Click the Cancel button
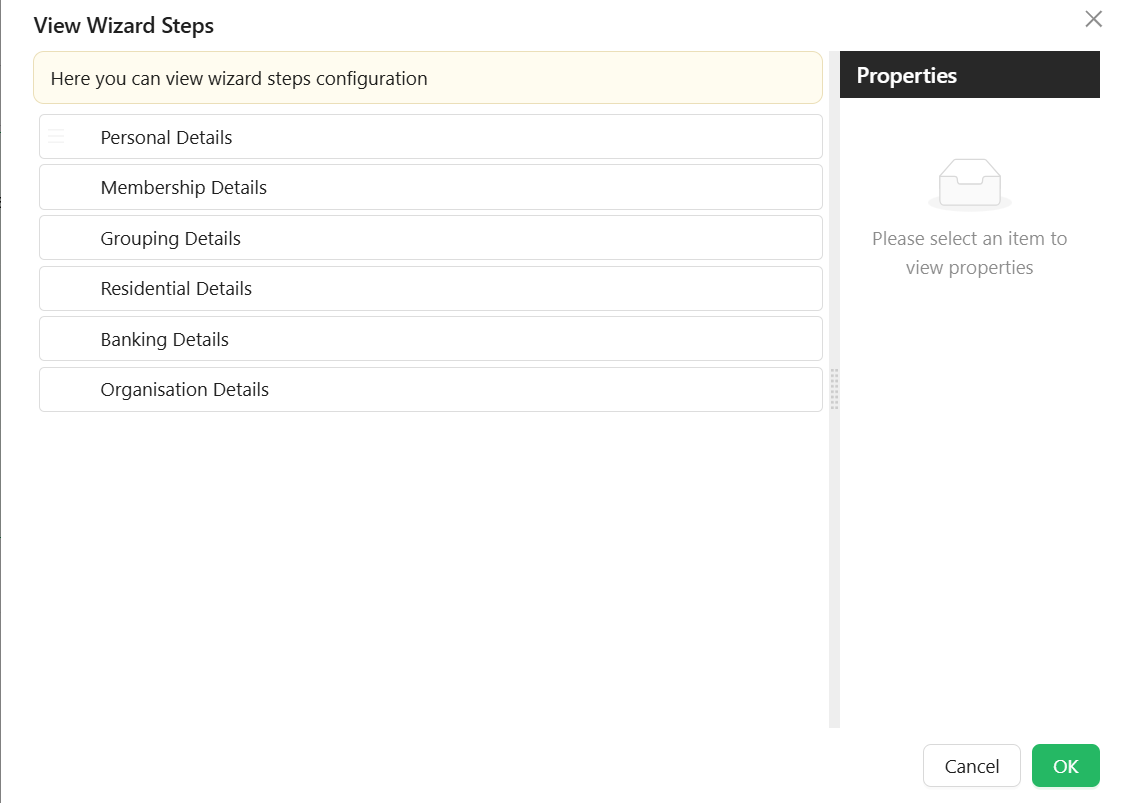1127x803 pixels. click(x=971, y=766)
